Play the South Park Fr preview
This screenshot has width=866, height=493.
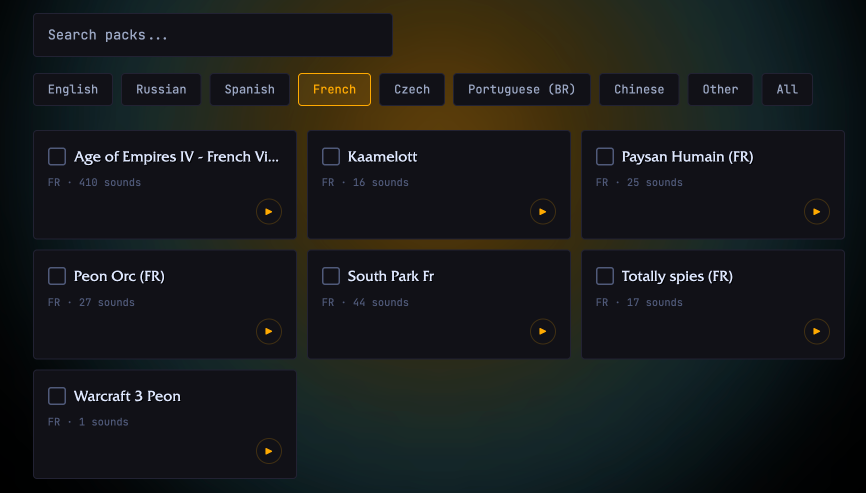(542, 331)
